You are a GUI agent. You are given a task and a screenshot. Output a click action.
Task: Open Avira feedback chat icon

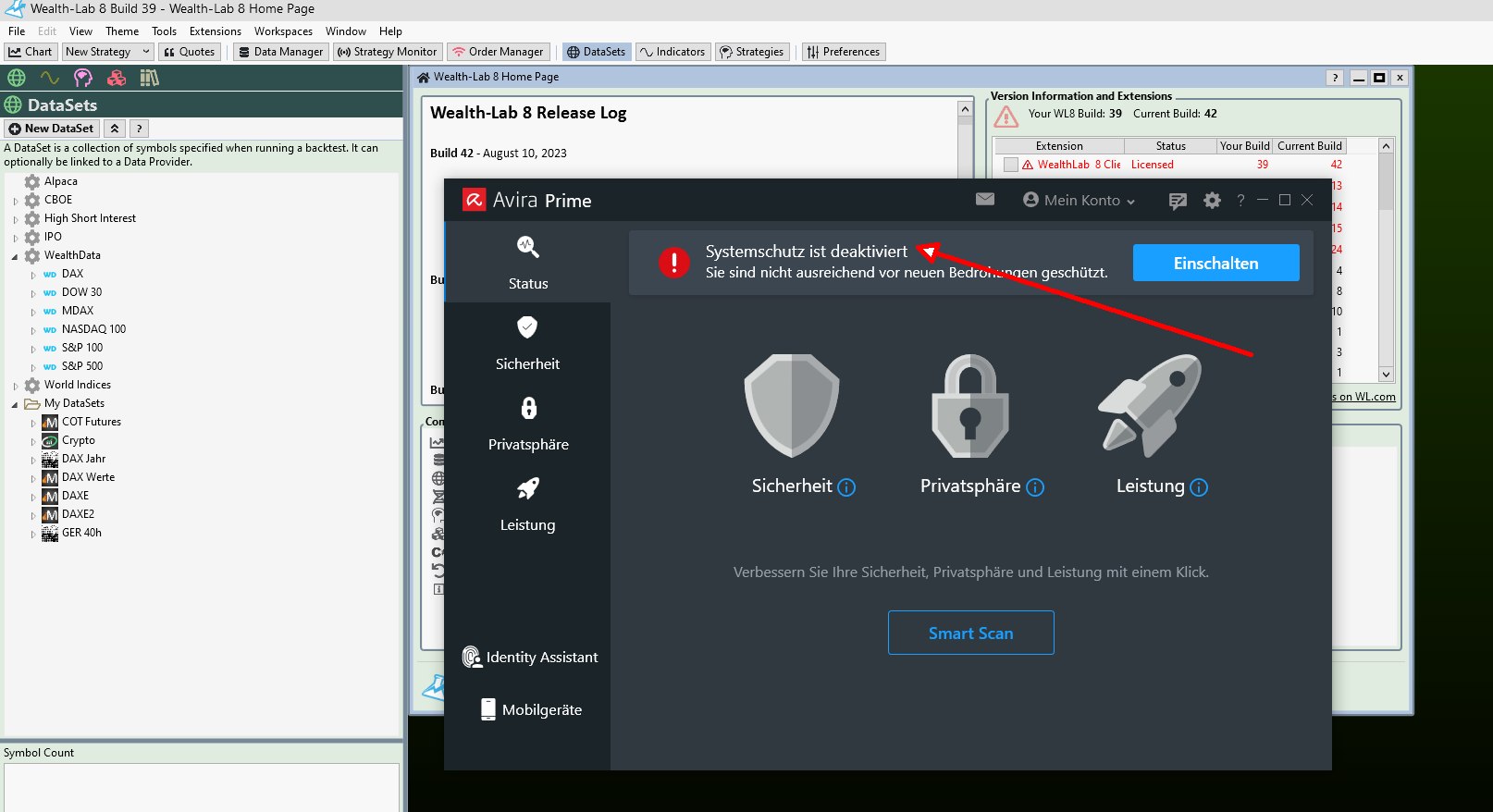(1178, 201)
